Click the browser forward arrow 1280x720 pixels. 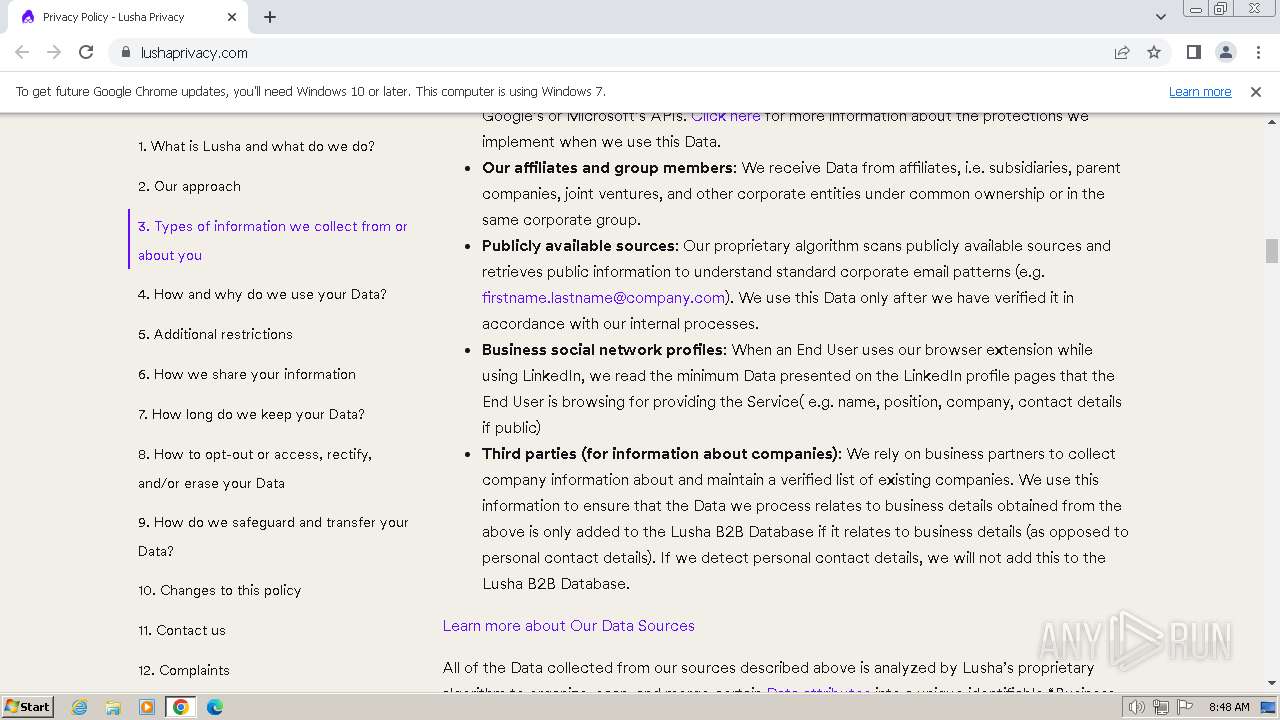54,52
